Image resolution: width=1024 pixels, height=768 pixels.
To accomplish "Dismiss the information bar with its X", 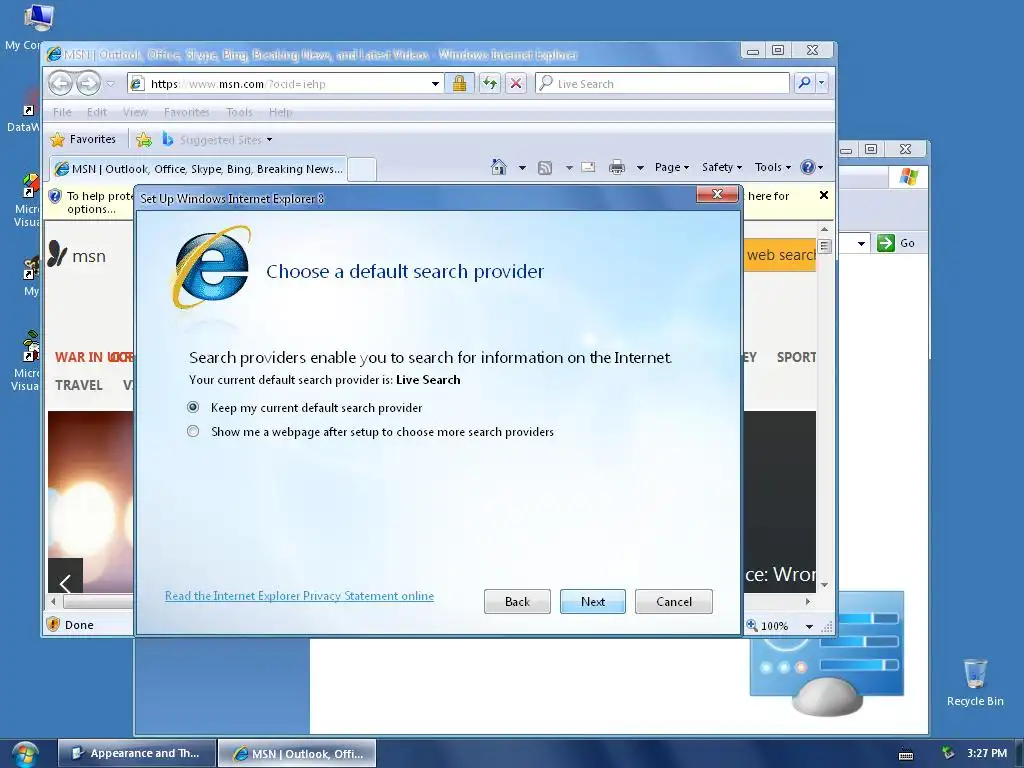I will 824,195.
